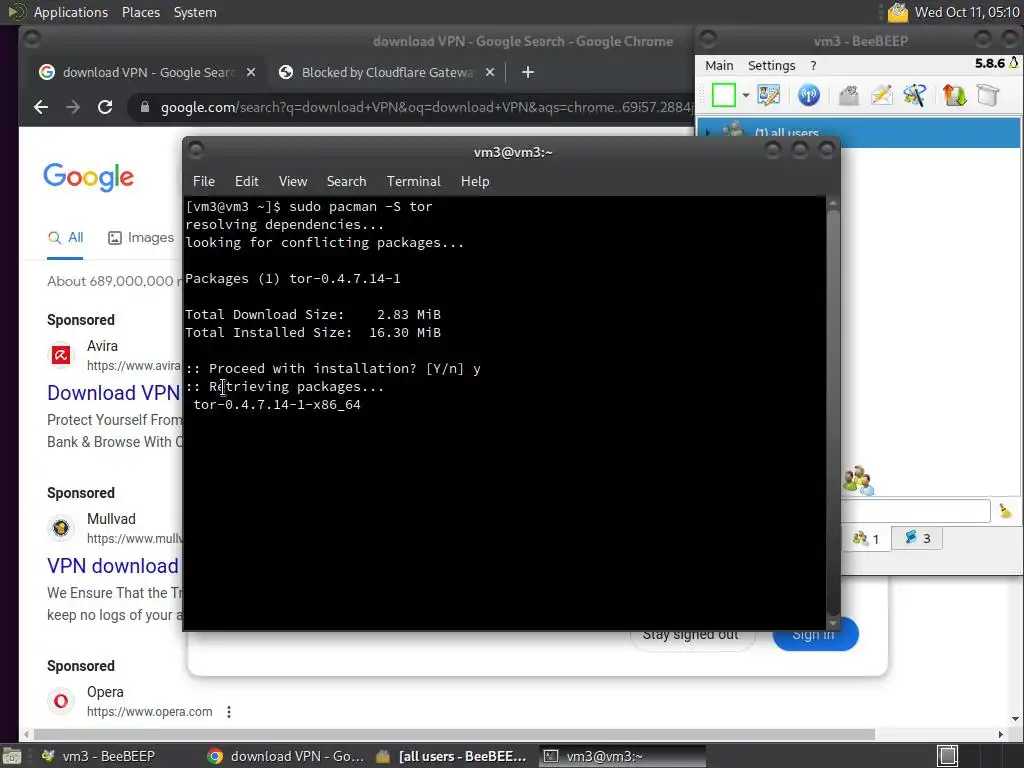Open the Terminal menu in terminal window
1024x768 pixels.
[413, 181]
